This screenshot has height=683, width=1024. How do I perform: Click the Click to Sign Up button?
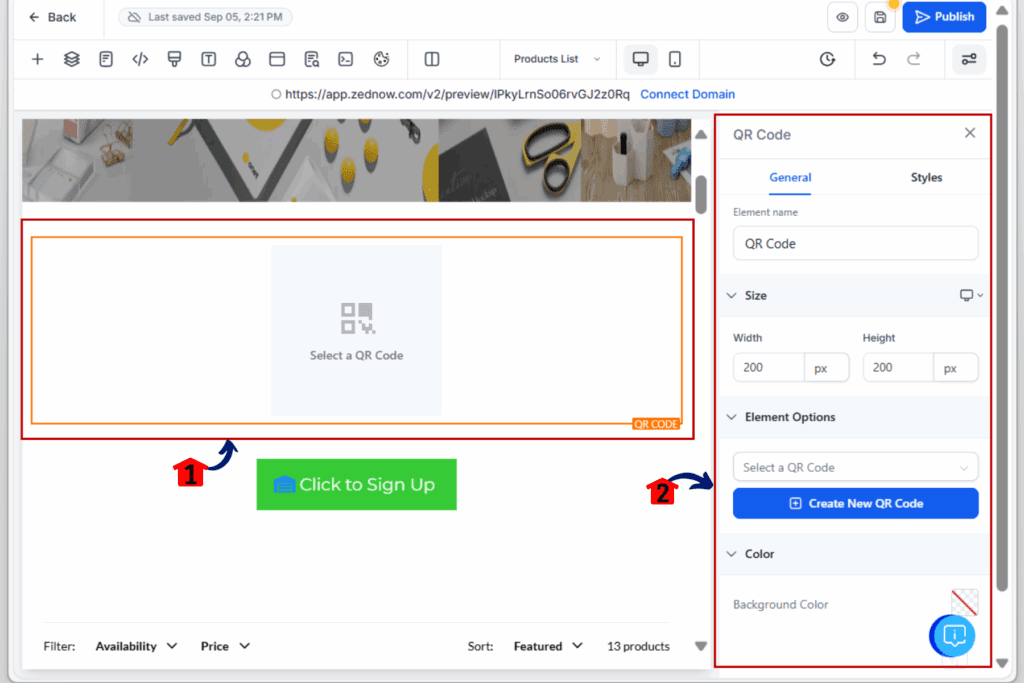pyautogui.click(x=357, y=484)
